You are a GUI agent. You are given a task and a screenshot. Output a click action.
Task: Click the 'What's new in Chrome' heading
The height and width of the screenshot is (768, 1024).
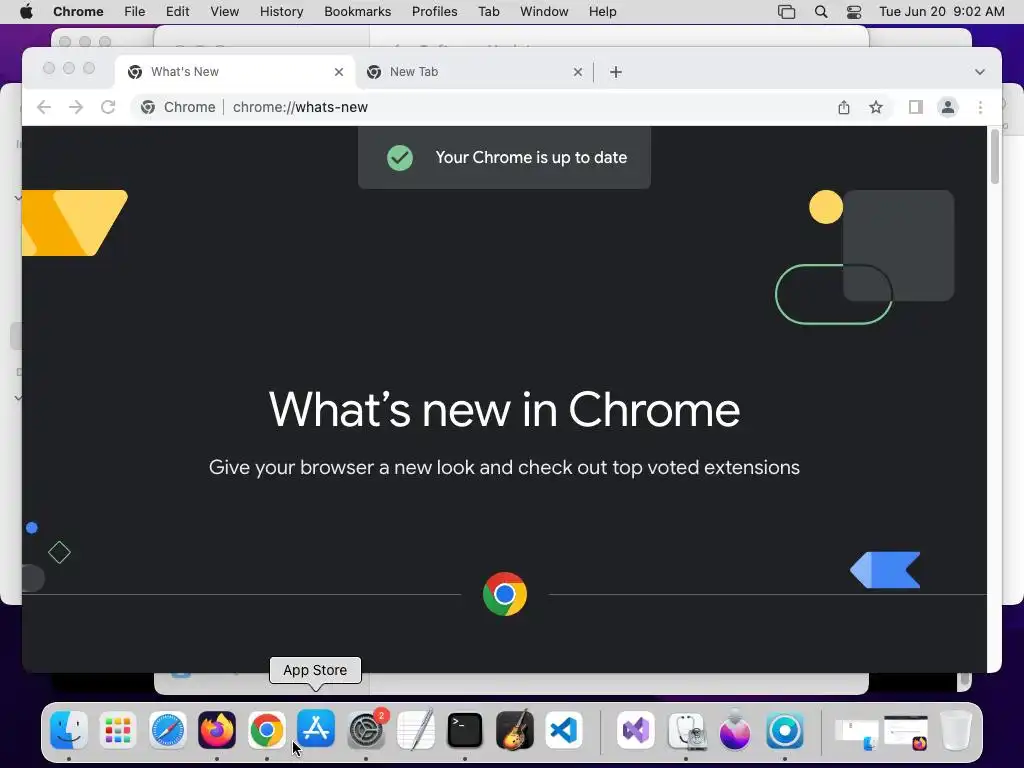pyautogui.click(x=504, y=410)
